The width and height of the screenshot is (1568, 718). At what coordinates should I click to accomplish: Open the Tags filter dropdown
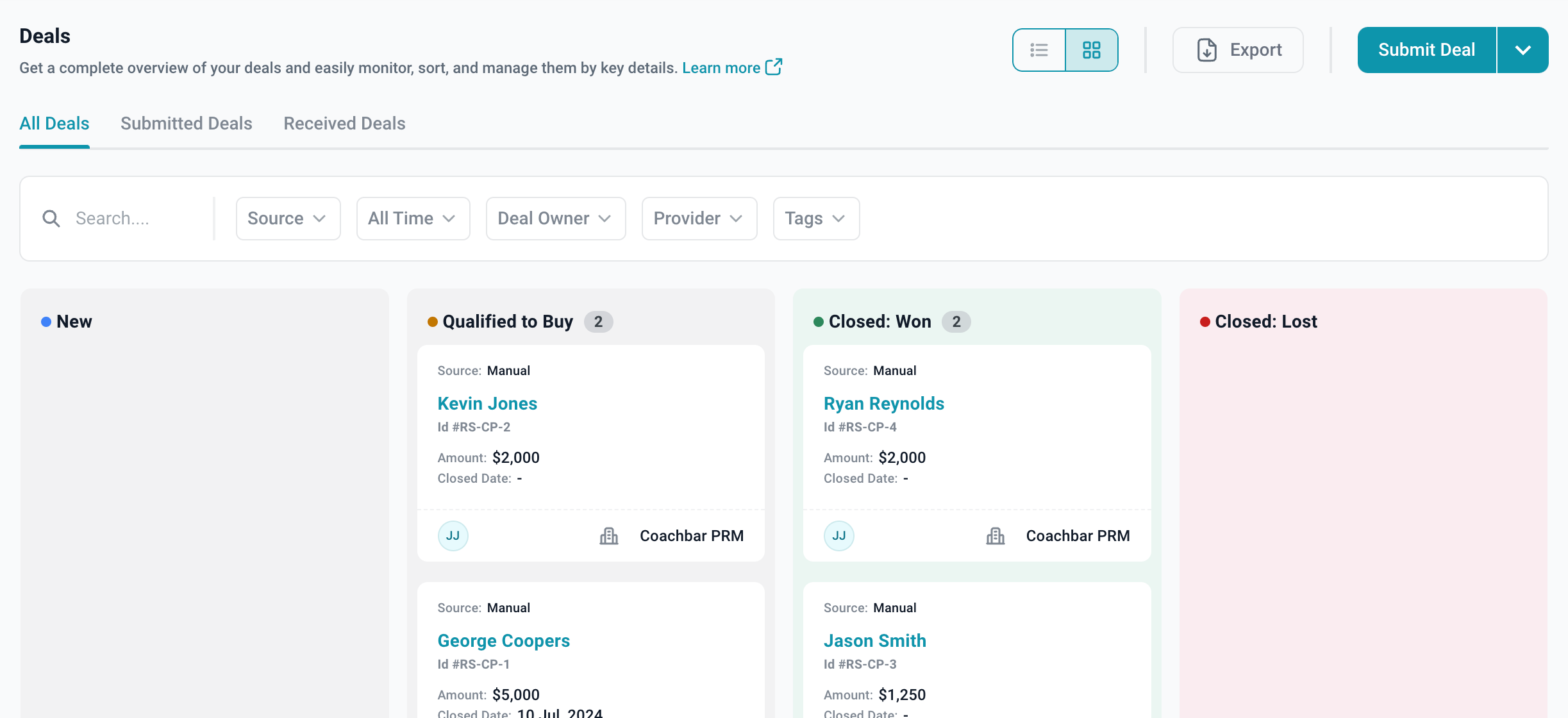815,219
